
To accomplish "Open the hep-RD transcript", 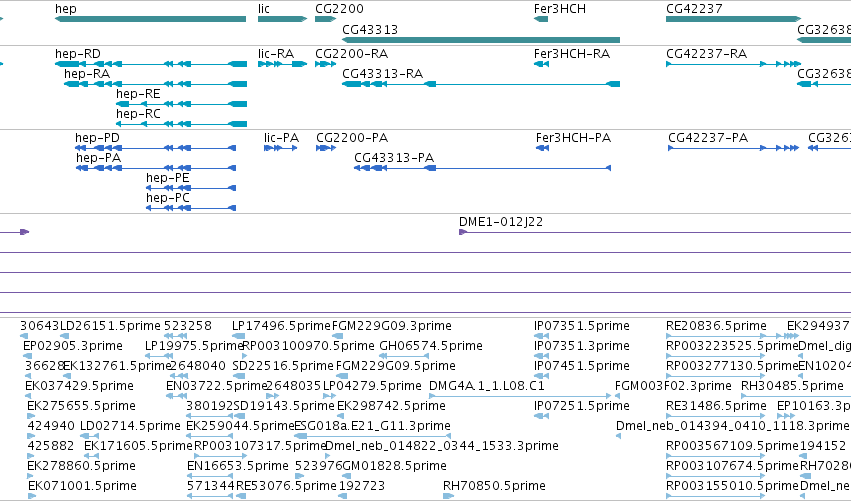I will click(78, 54).
